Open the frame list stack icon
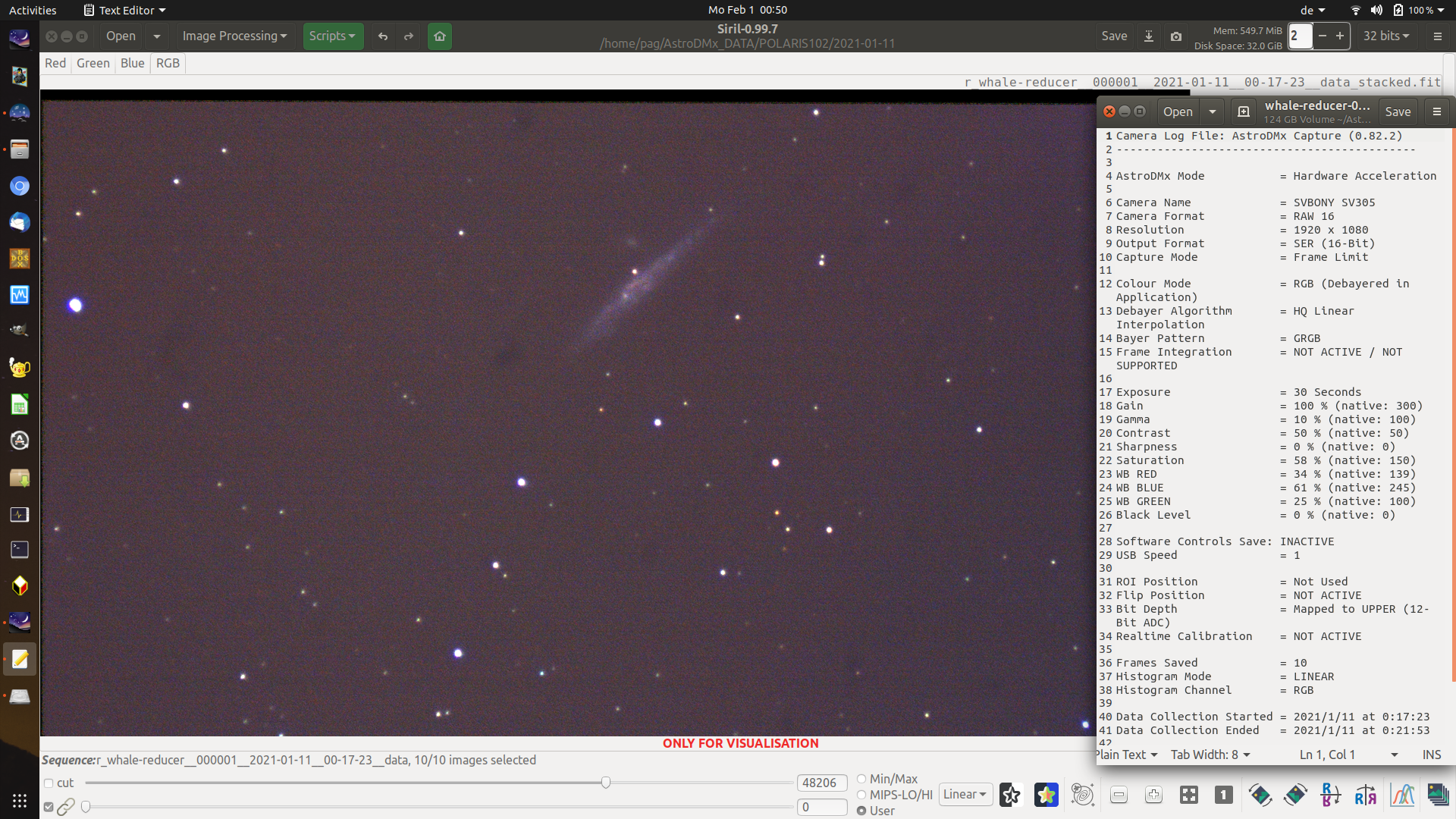 point(1438,795)
